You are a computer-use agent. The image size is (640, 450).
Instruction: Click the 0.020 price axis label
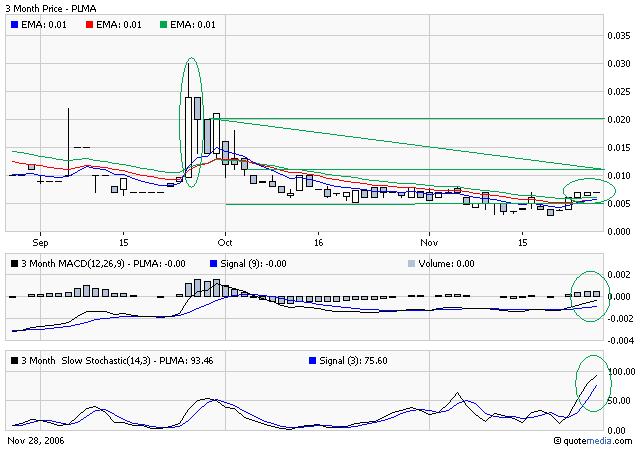coord(619,120)
